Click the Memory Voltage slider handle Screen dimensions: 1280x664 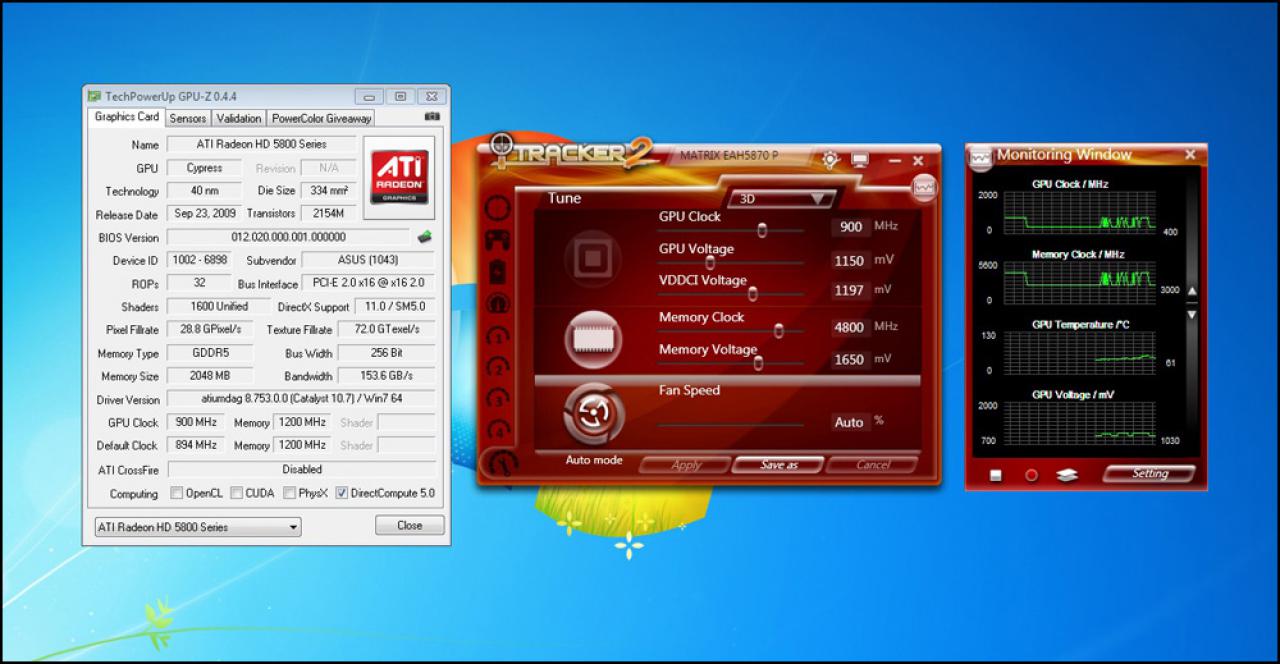click(x=758, y=363)
